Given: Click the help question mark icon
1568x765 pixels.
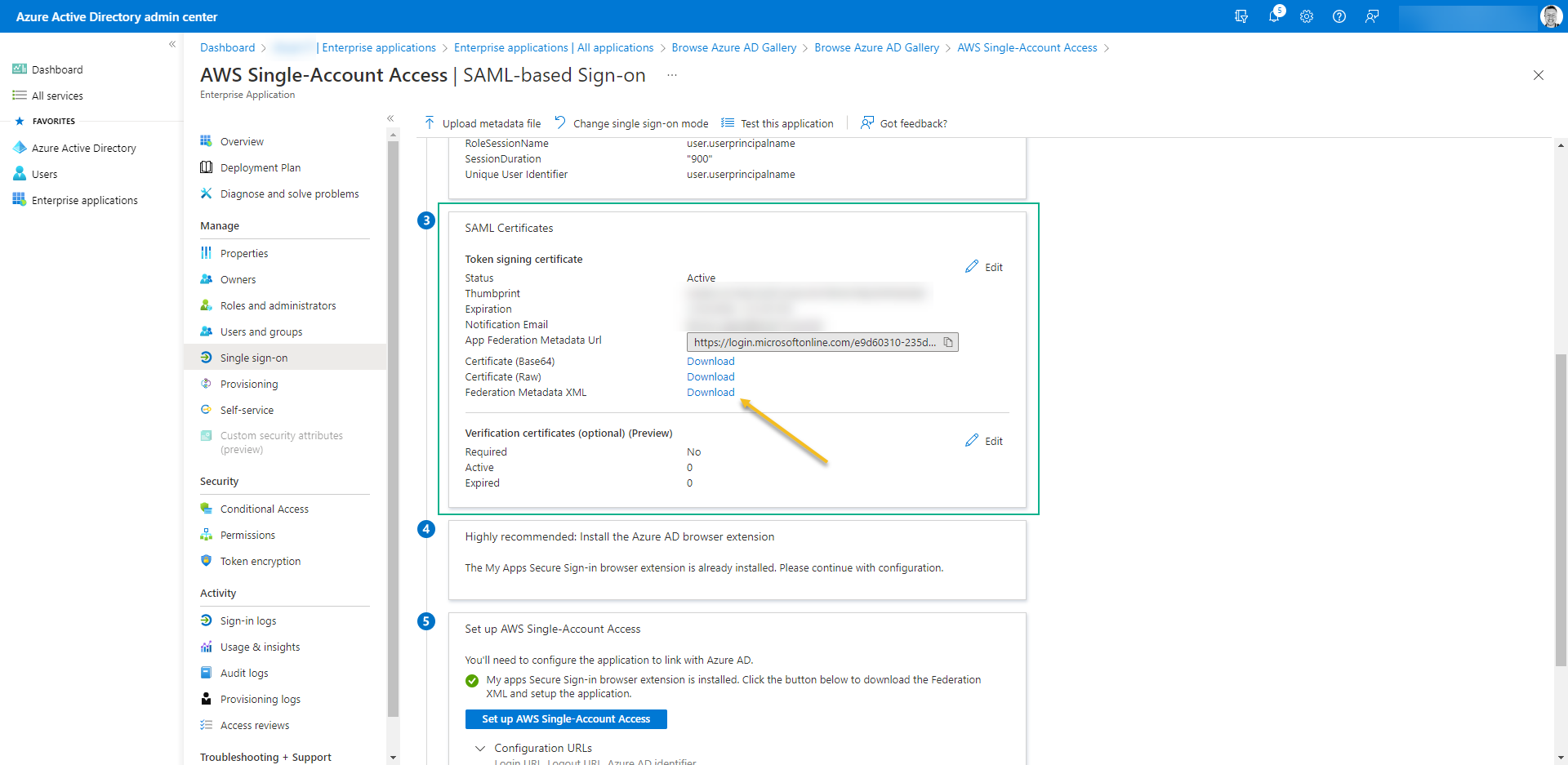Looking at the screenshot, I should pos(1339,16).
